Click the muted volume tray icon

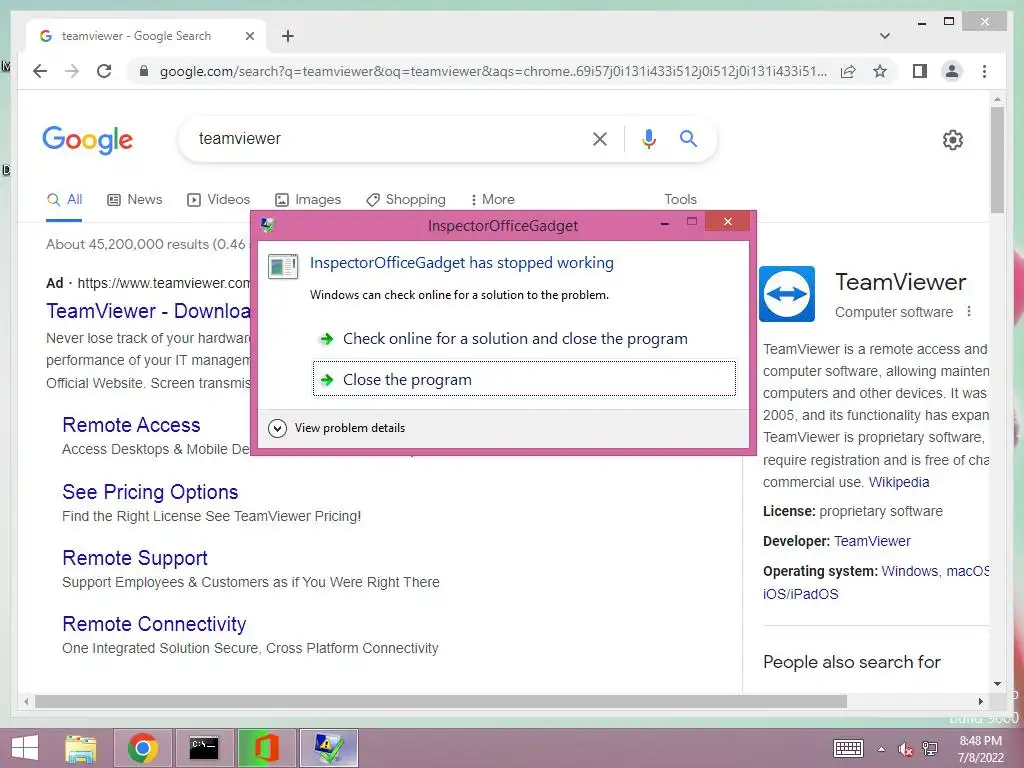[905, 749]
